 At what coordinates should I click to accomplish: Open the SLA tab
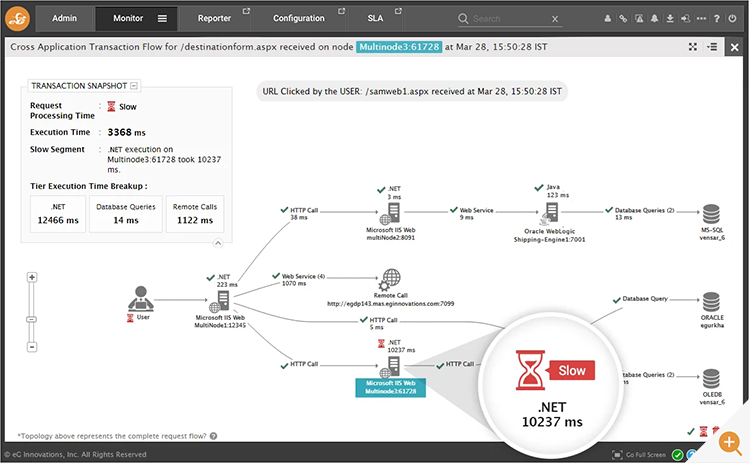[375, 18]
